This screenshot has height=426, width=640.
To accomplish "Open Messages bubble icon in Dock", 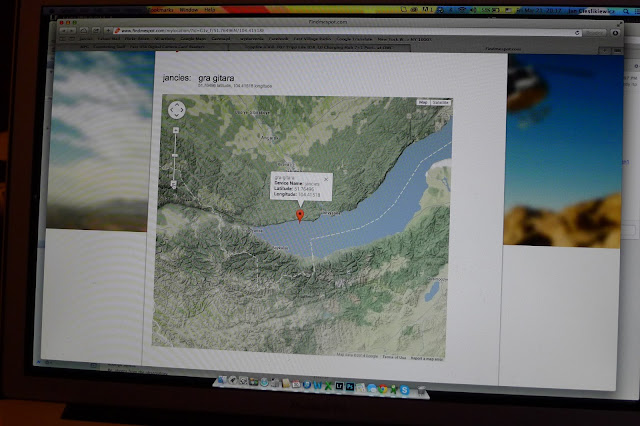I will click(x=372, y=388).
